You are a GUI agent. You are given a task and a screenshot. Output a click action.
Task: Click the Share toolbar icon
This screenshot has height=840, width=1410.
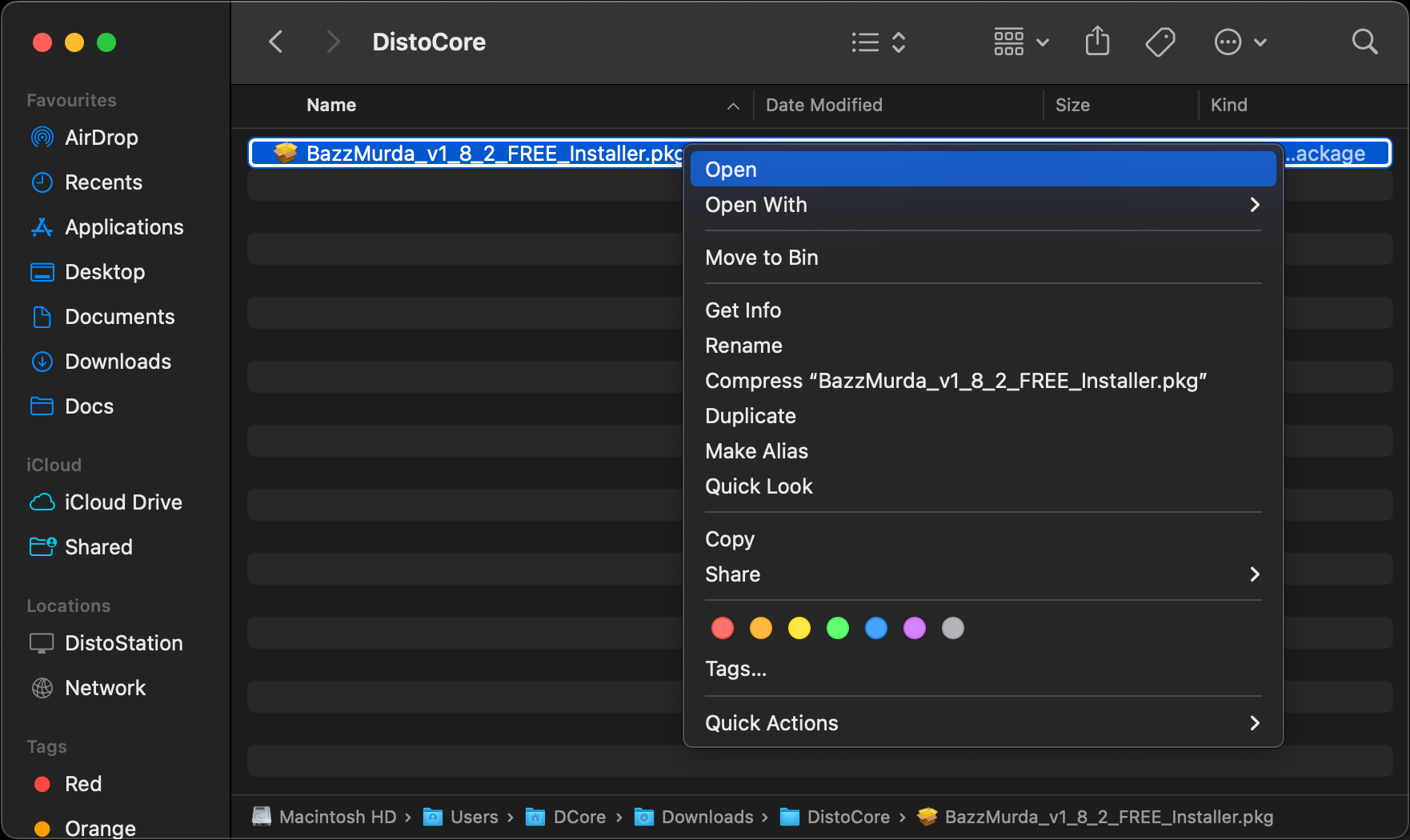(x=1097, y=42)
